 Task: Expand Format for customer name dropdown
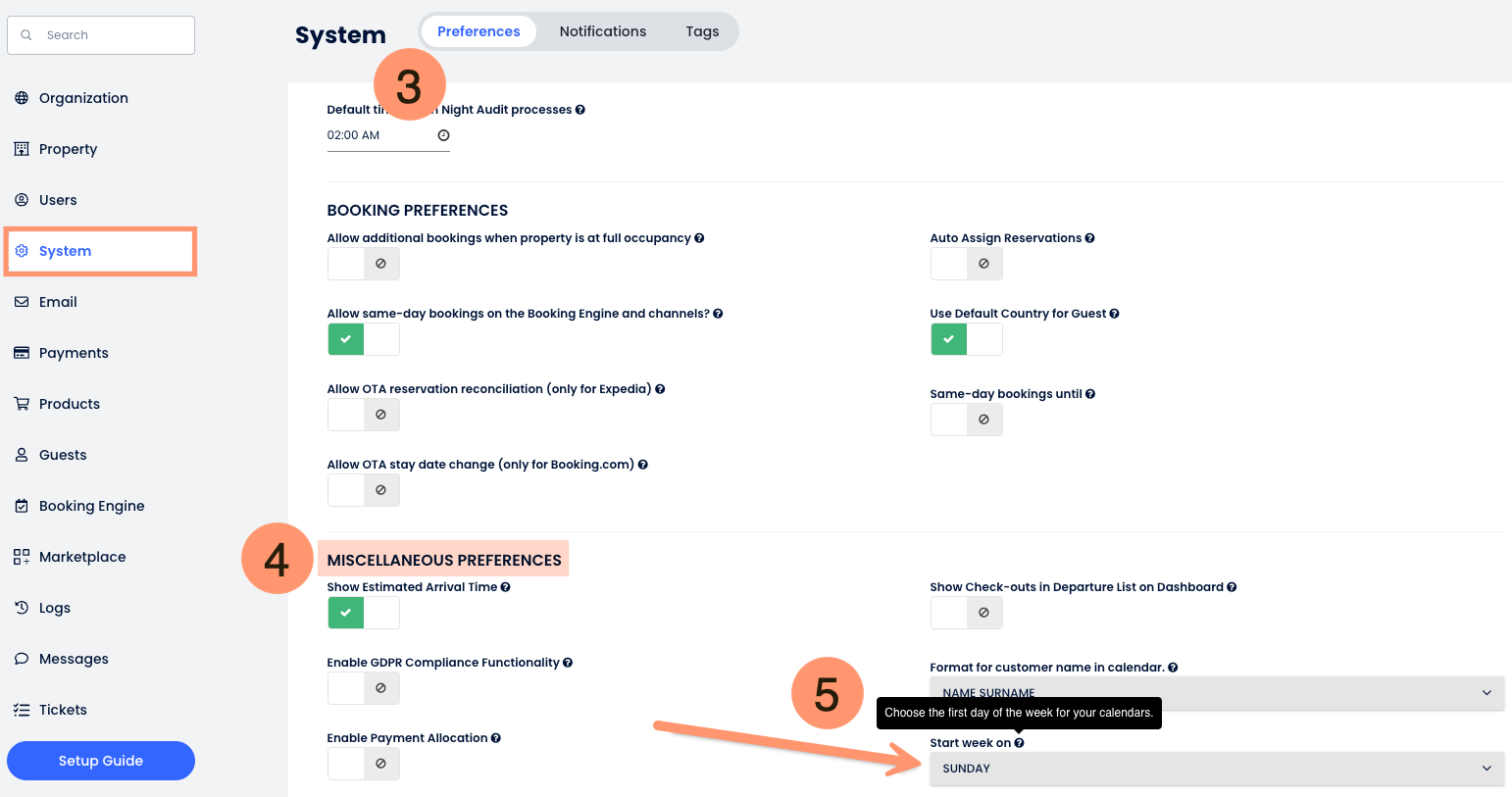(1216, 692)
